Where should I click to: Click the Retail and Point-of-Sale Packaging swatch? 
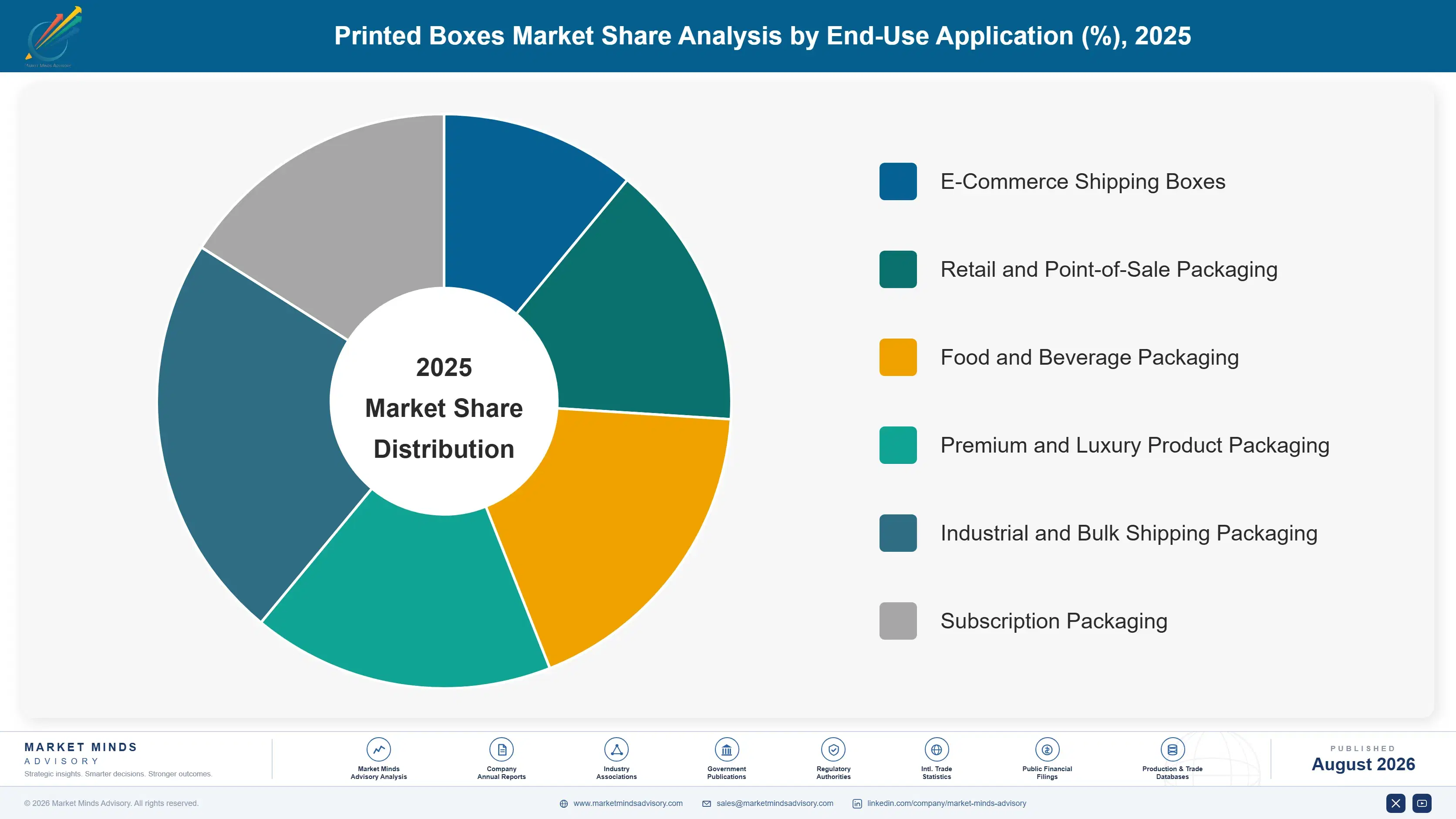898,269
